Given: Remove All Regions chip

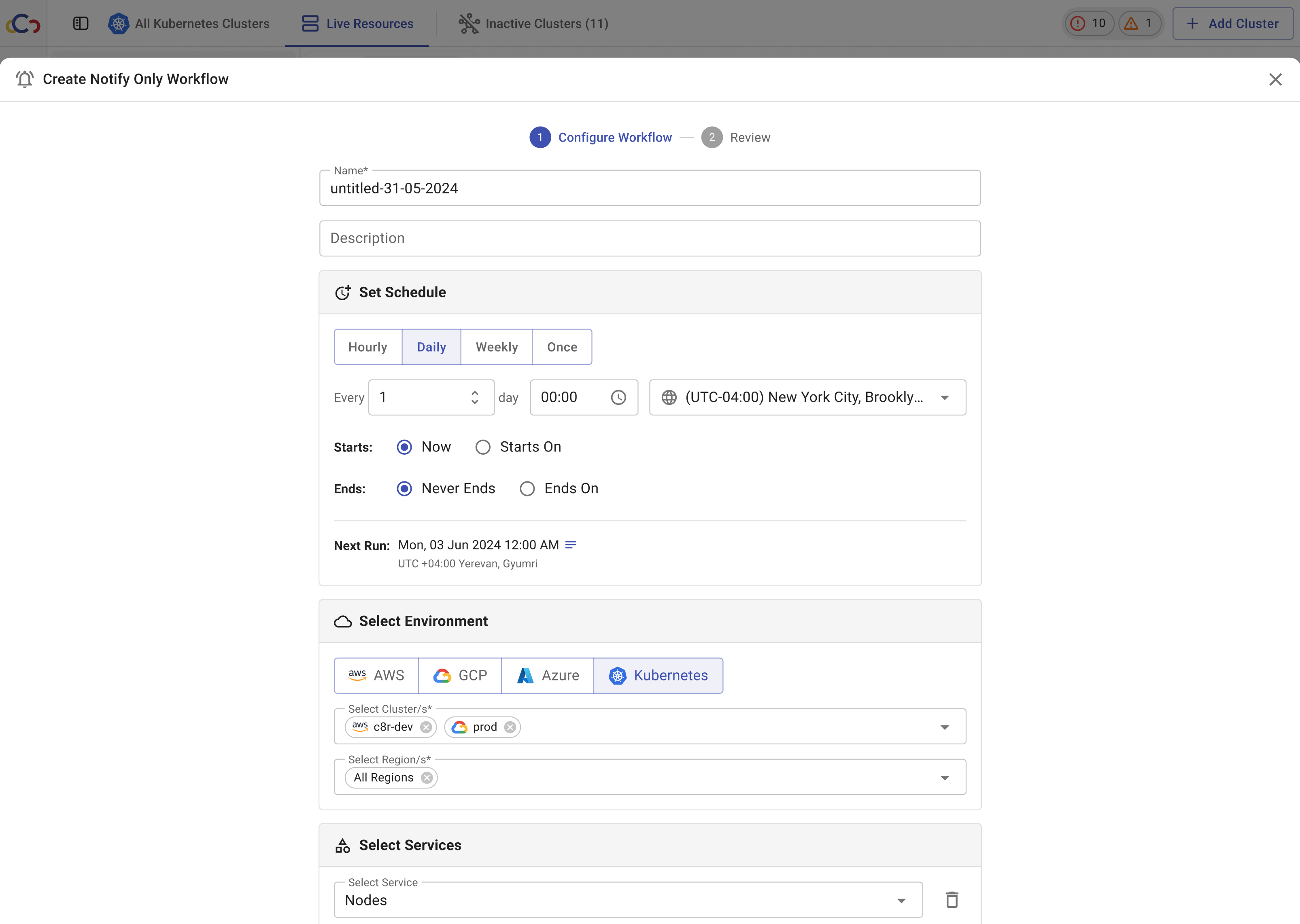Looking at the screenshot, I should (x=427, y=778).
